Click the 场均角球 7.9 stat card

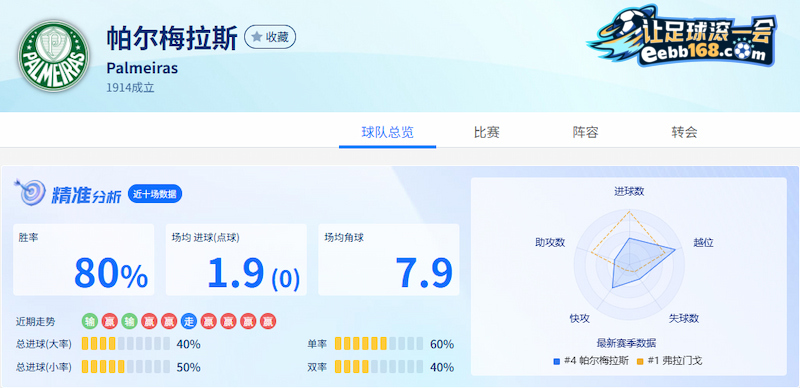(389, 260)
